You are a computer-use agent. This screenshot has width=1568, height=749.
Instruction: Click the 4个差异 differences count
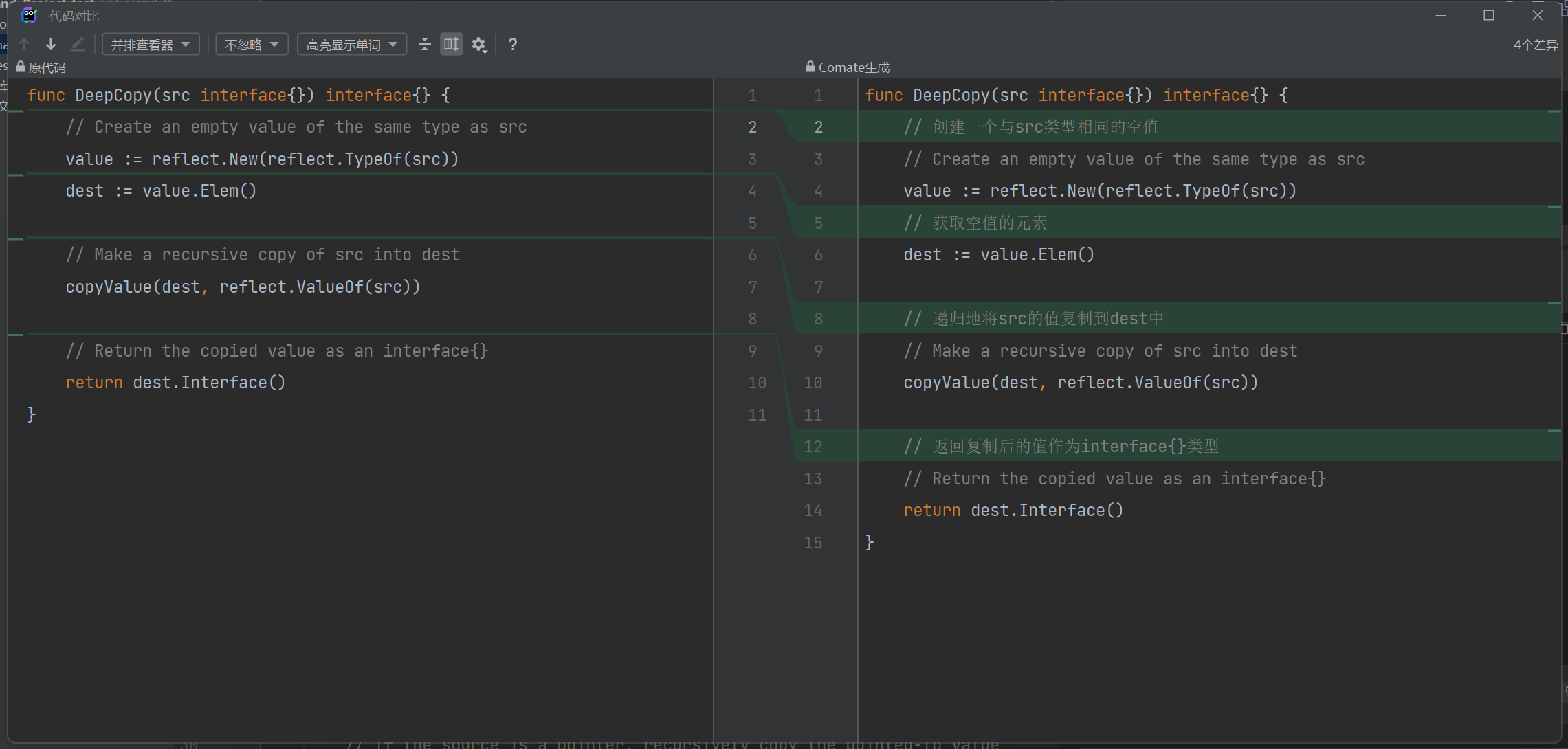click(1535, 45)
